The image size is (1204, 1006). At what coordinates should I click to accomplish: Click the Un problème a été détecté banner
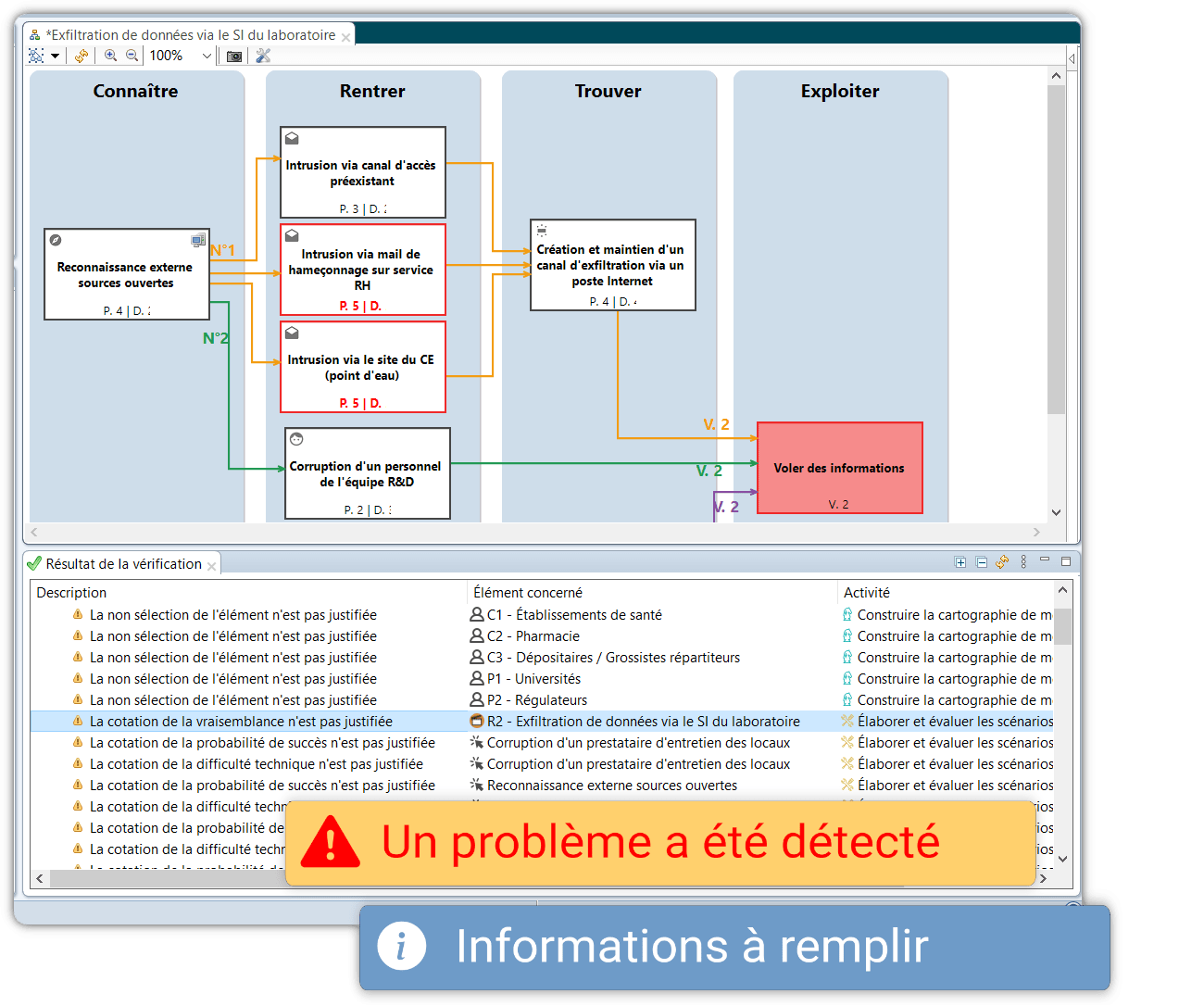(x=660, y=843)
